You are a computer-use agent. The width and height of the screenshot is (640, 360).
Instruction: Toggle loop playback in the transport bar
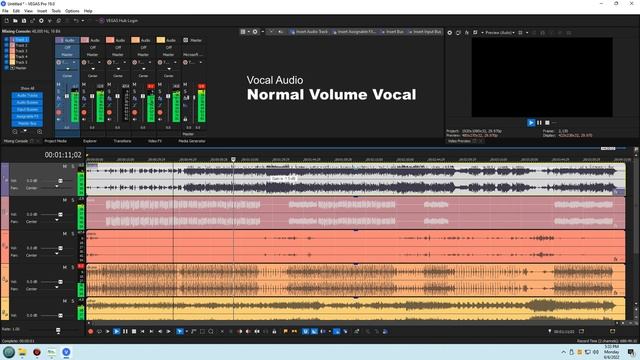[x=99, y=331]
